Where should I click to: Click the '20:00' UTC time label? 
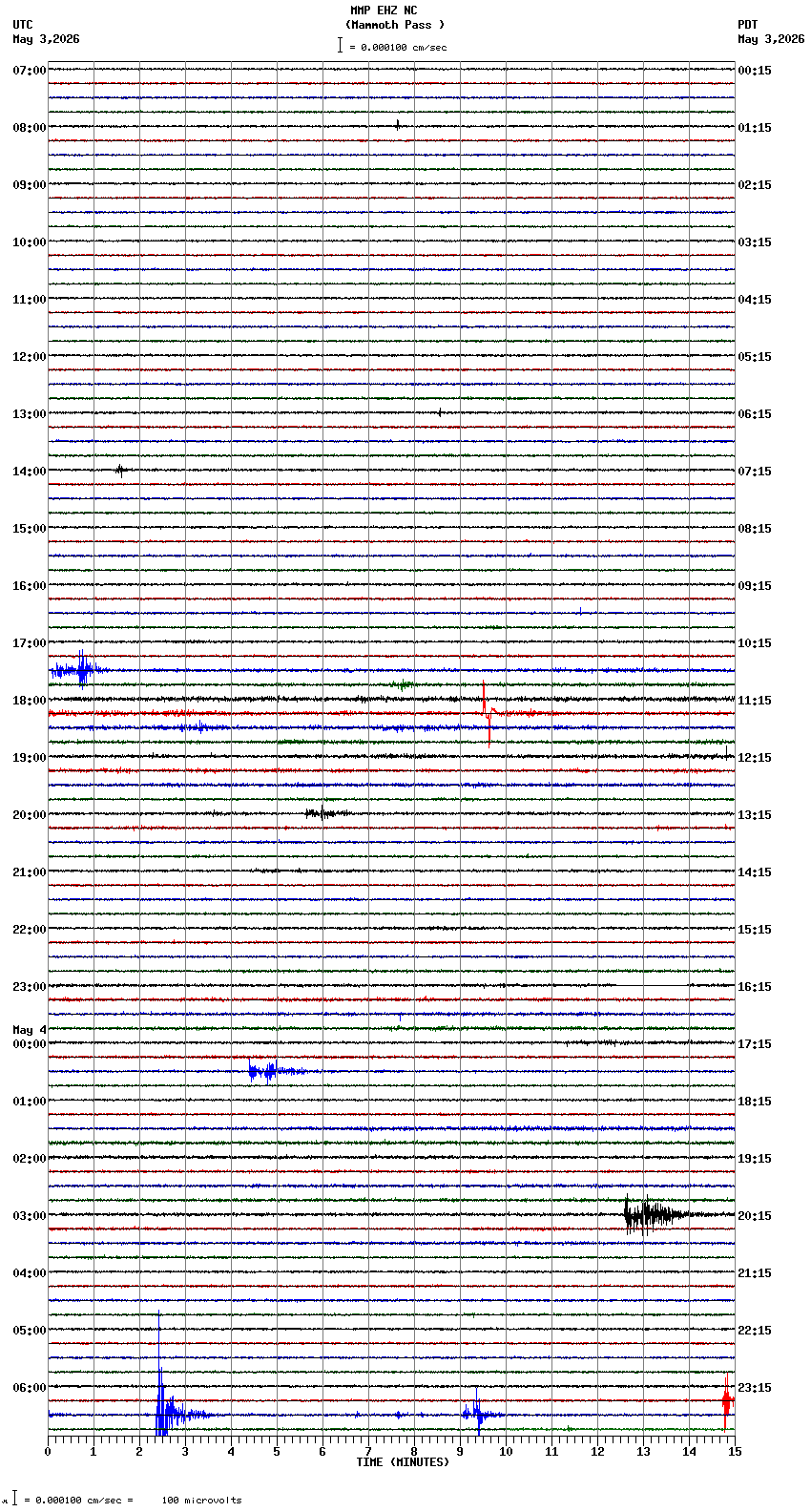pyautogui.click(x=30, y=815)
